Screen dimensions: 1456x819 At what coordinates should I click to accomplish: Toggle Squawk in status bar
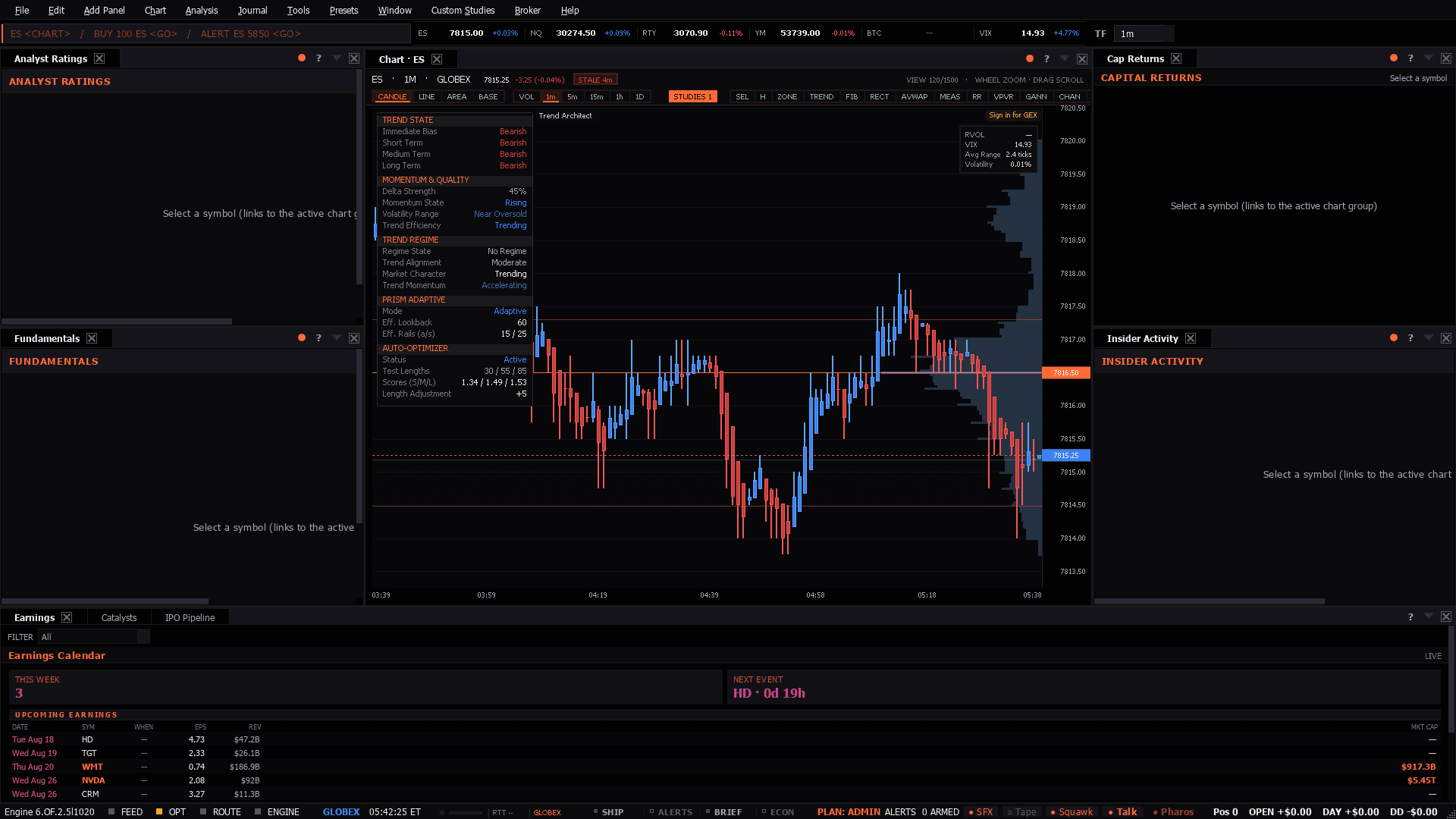click(x=1072, y=811)
